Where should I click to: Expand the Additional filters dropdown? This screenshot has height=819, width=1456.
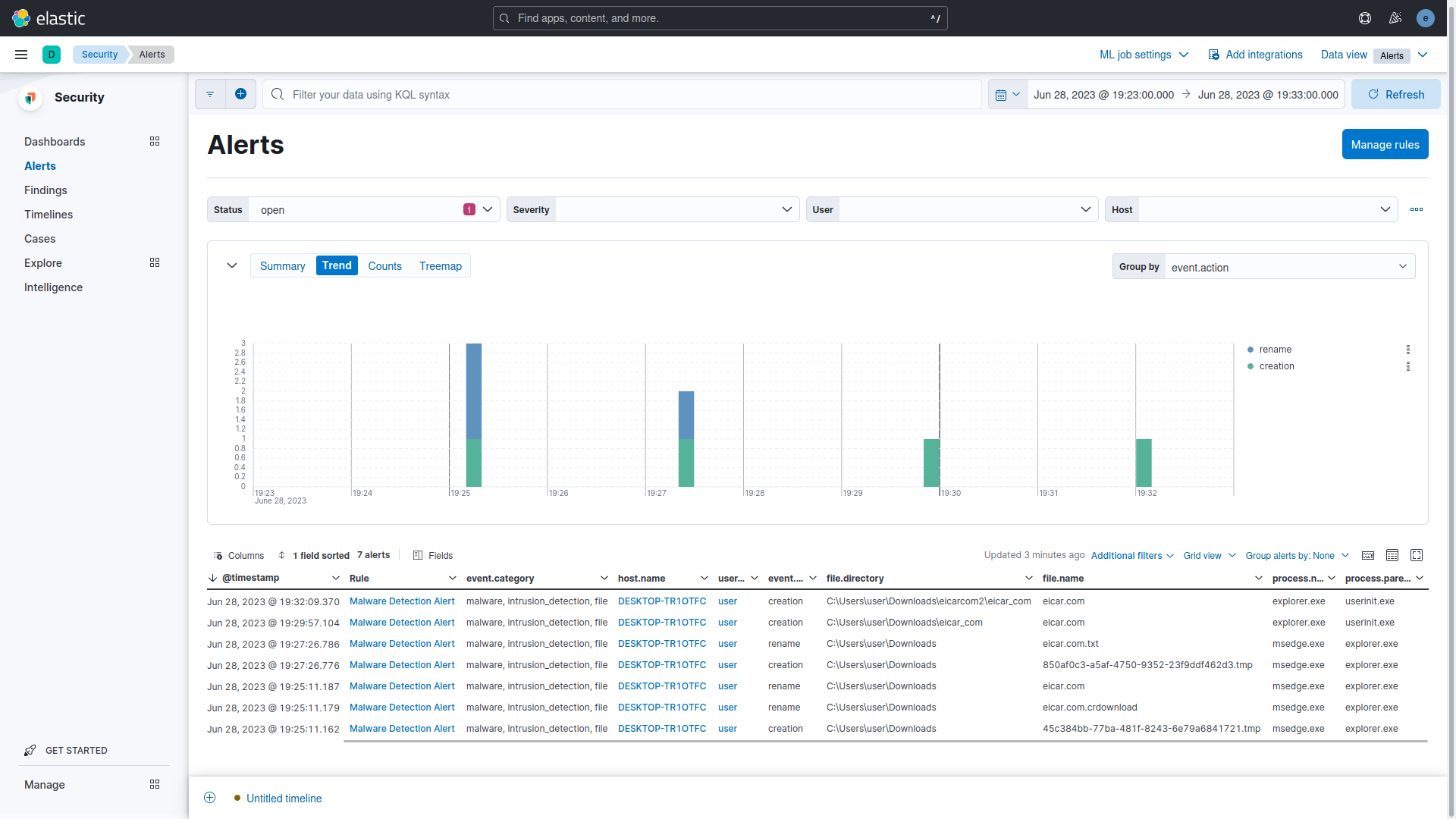pyautogui.click(x=1132, y=556)
